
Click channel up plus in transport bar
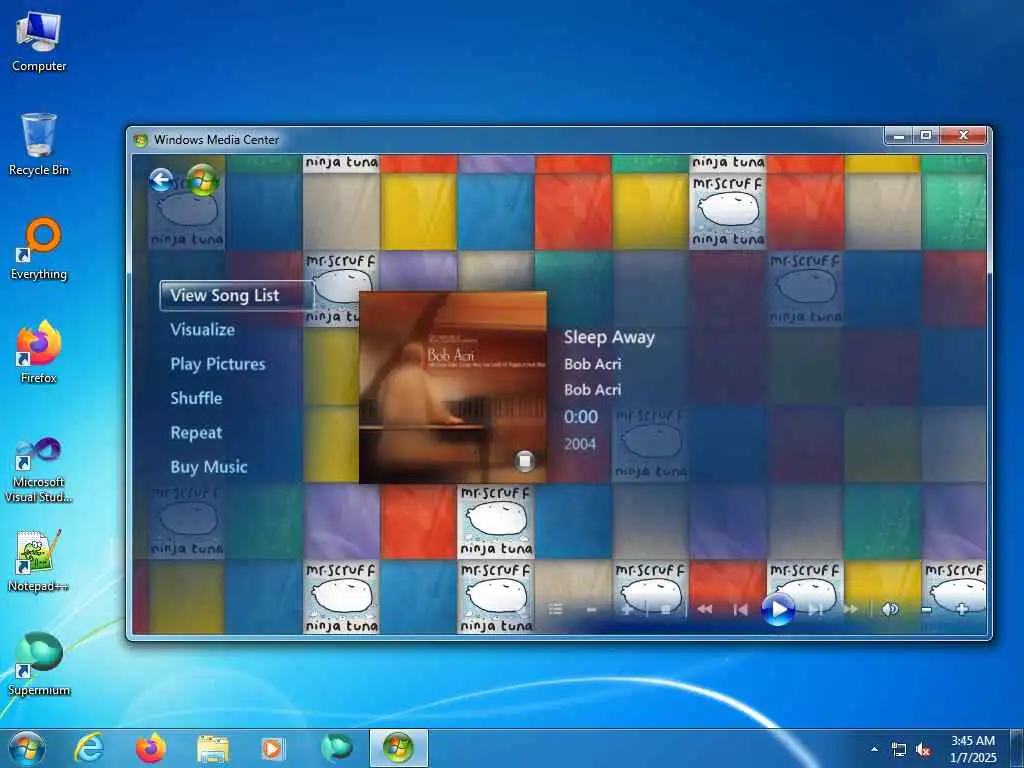coord(627,609)
